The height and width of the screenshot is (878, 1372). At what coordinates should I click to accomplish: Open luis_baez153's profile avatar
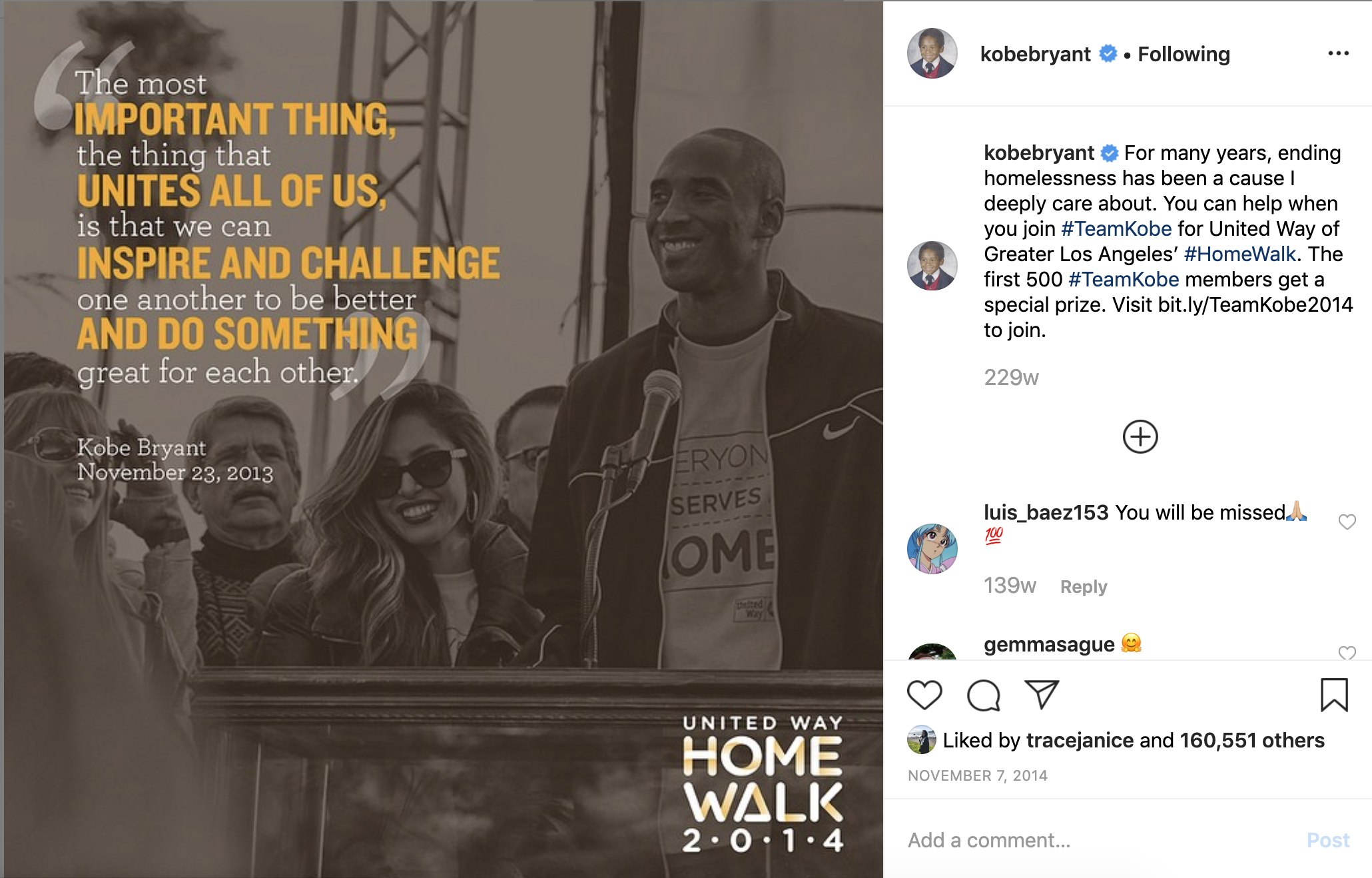pos(932,548)
